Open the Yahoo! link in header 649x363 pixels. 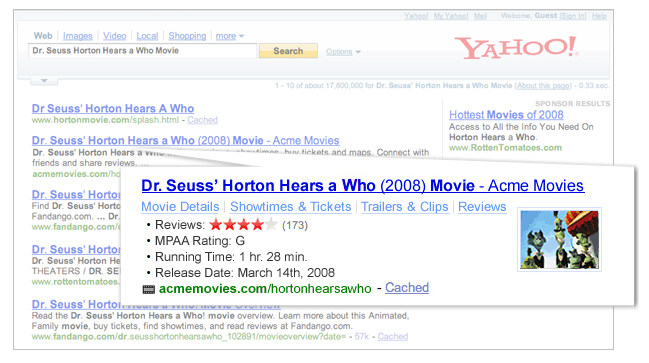tap(416, 16)
